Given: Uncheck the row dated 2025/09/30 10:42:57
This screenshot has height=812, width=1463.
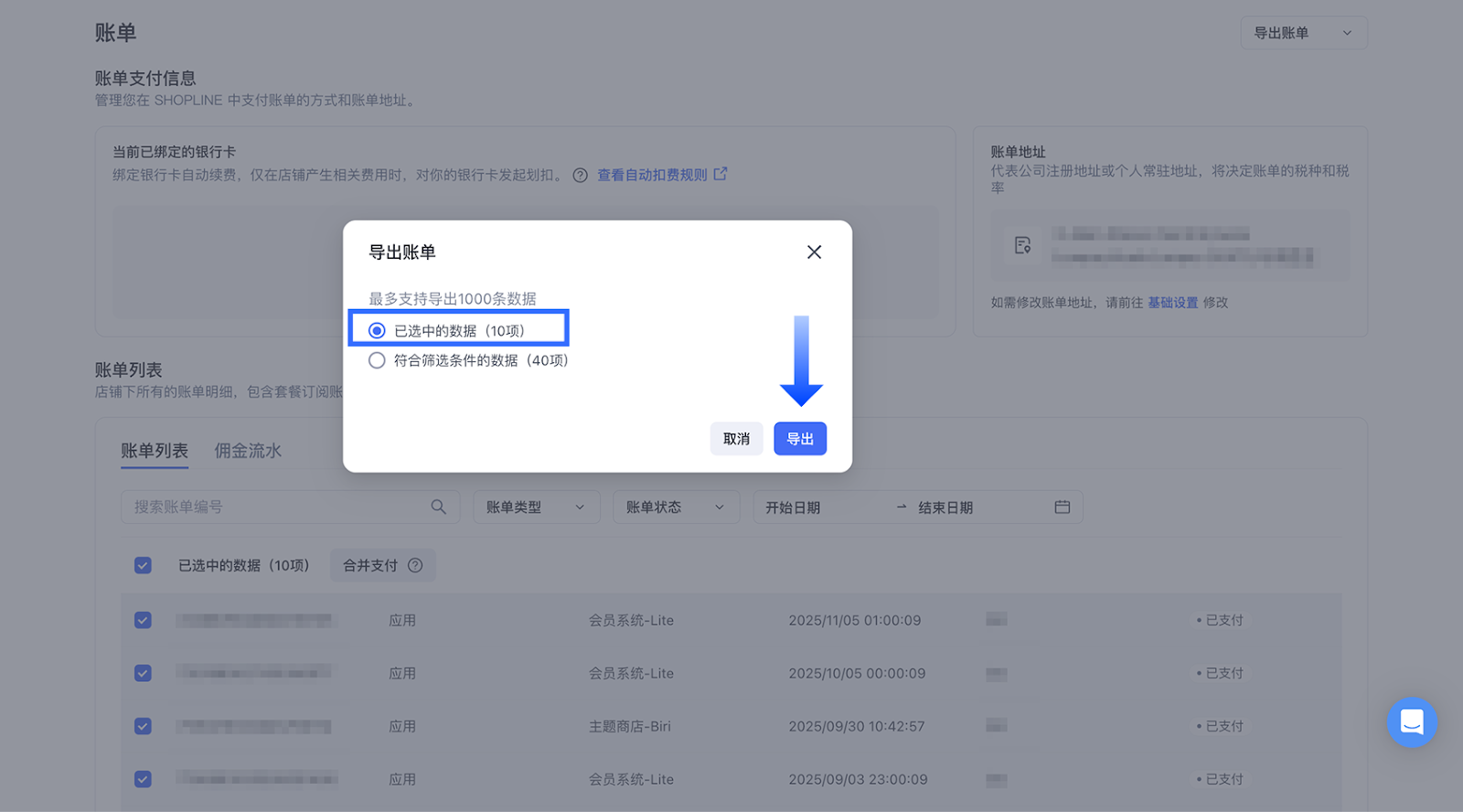Looking at the screenshot, I should (143, 726).
